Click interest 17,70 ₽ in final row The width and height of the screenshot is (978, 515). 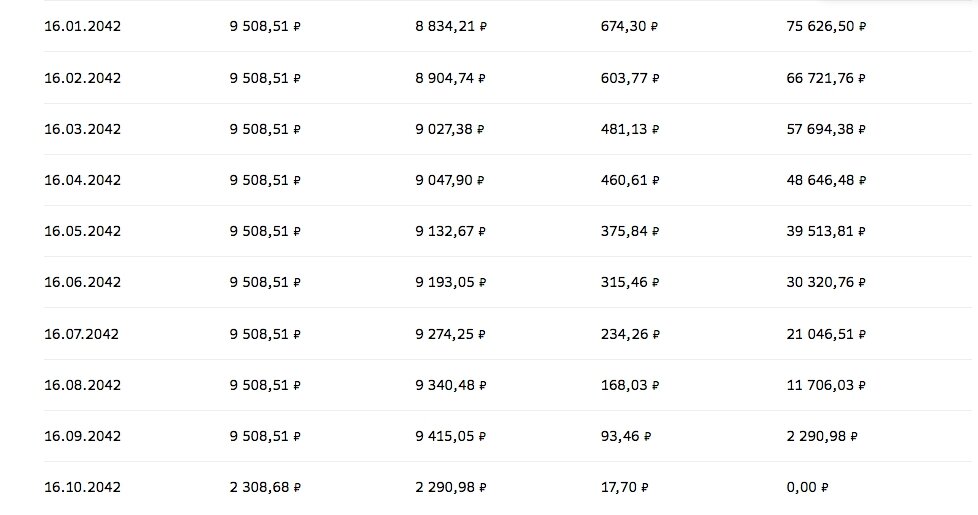coord(624,488)
